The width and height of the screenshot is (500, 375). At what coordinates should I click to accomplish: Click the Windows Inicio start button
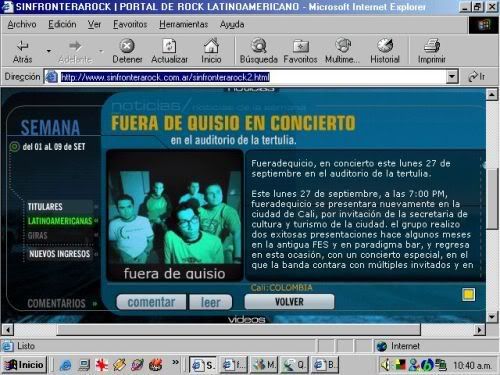(24, 365)
